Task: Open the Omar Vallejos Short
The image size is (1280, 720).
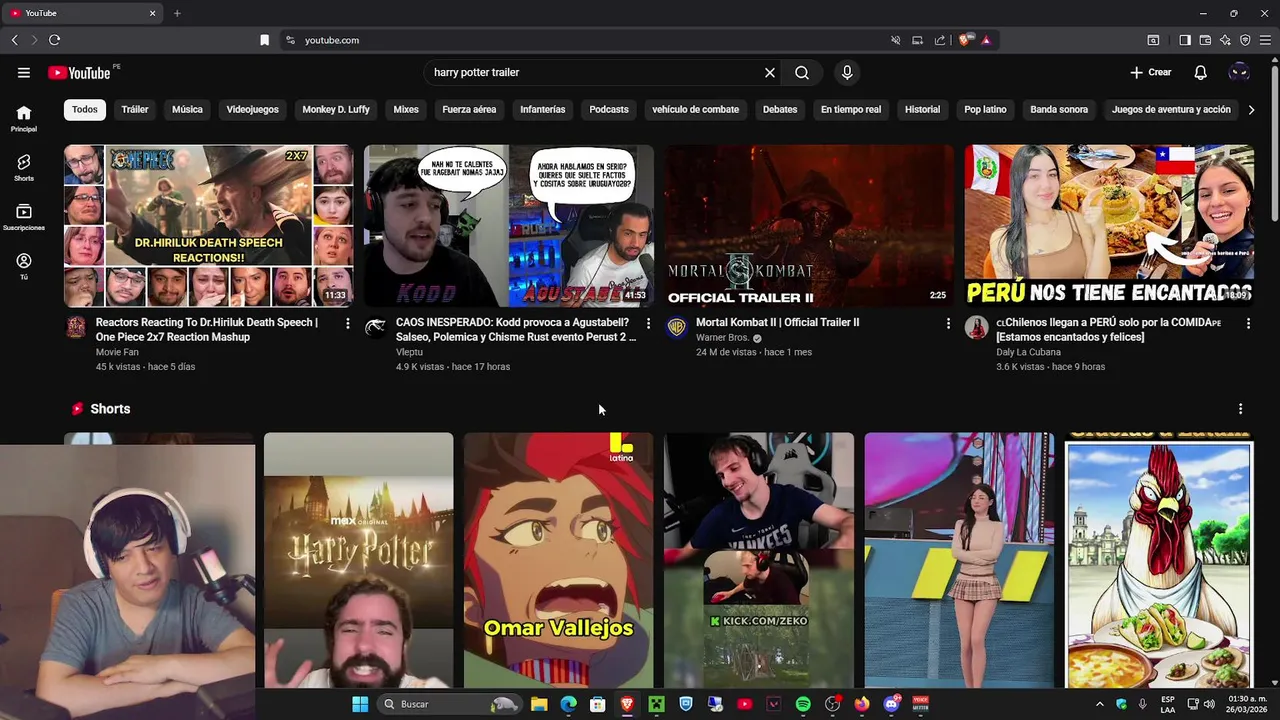Action: [559, 560]
